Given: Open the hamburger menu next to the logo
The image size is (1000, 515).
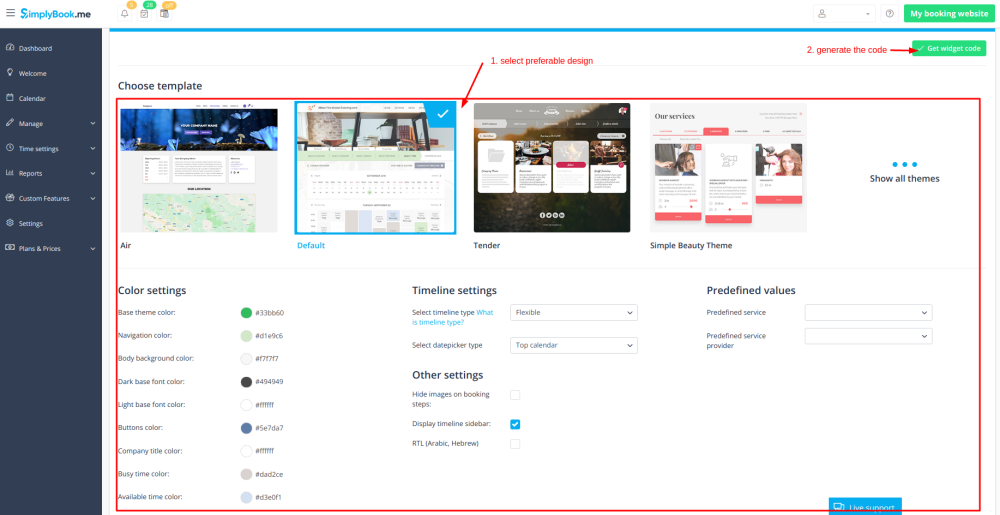Looking at the screenshot, I should [10, 13].
